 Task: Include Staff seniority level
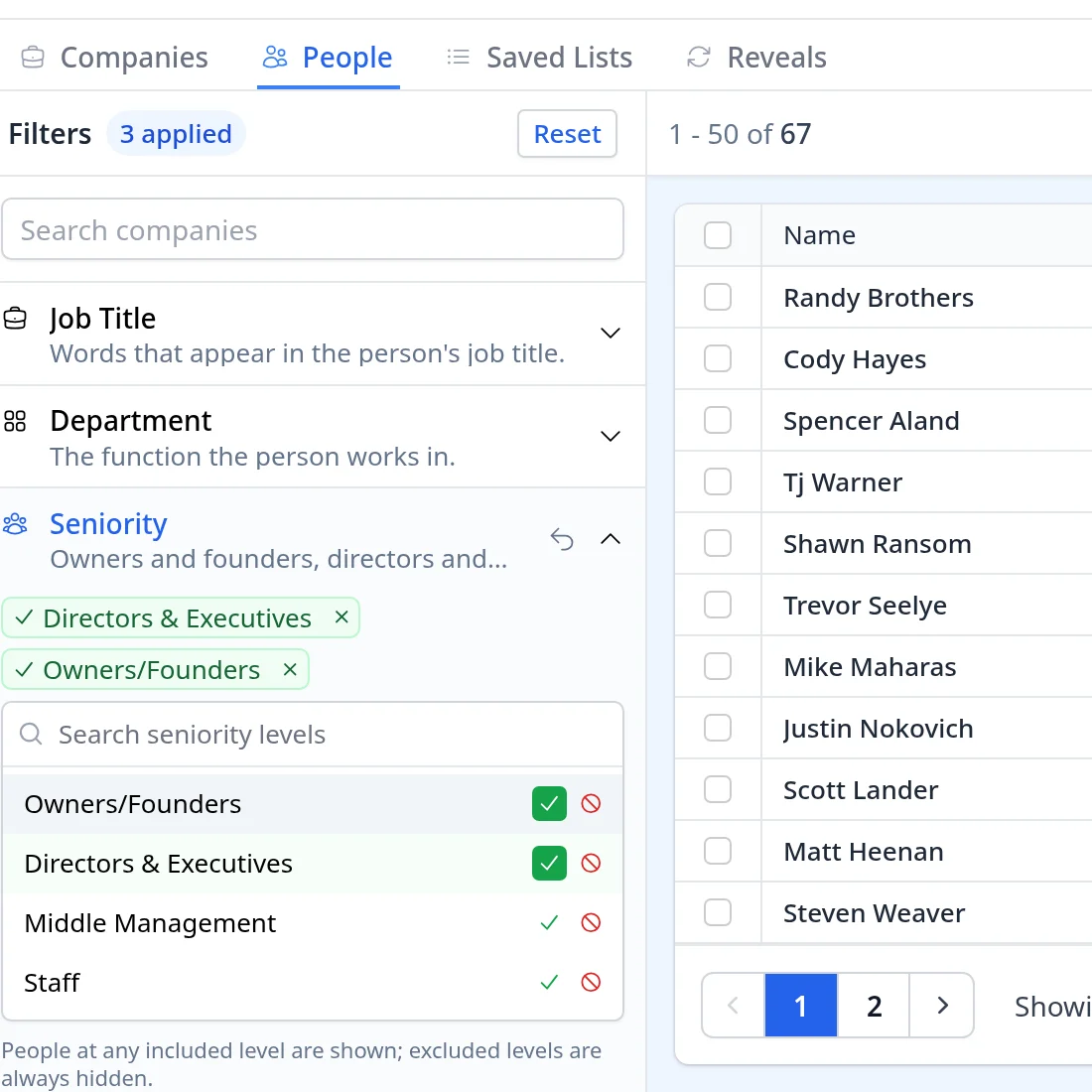click(x=550, y=983)
